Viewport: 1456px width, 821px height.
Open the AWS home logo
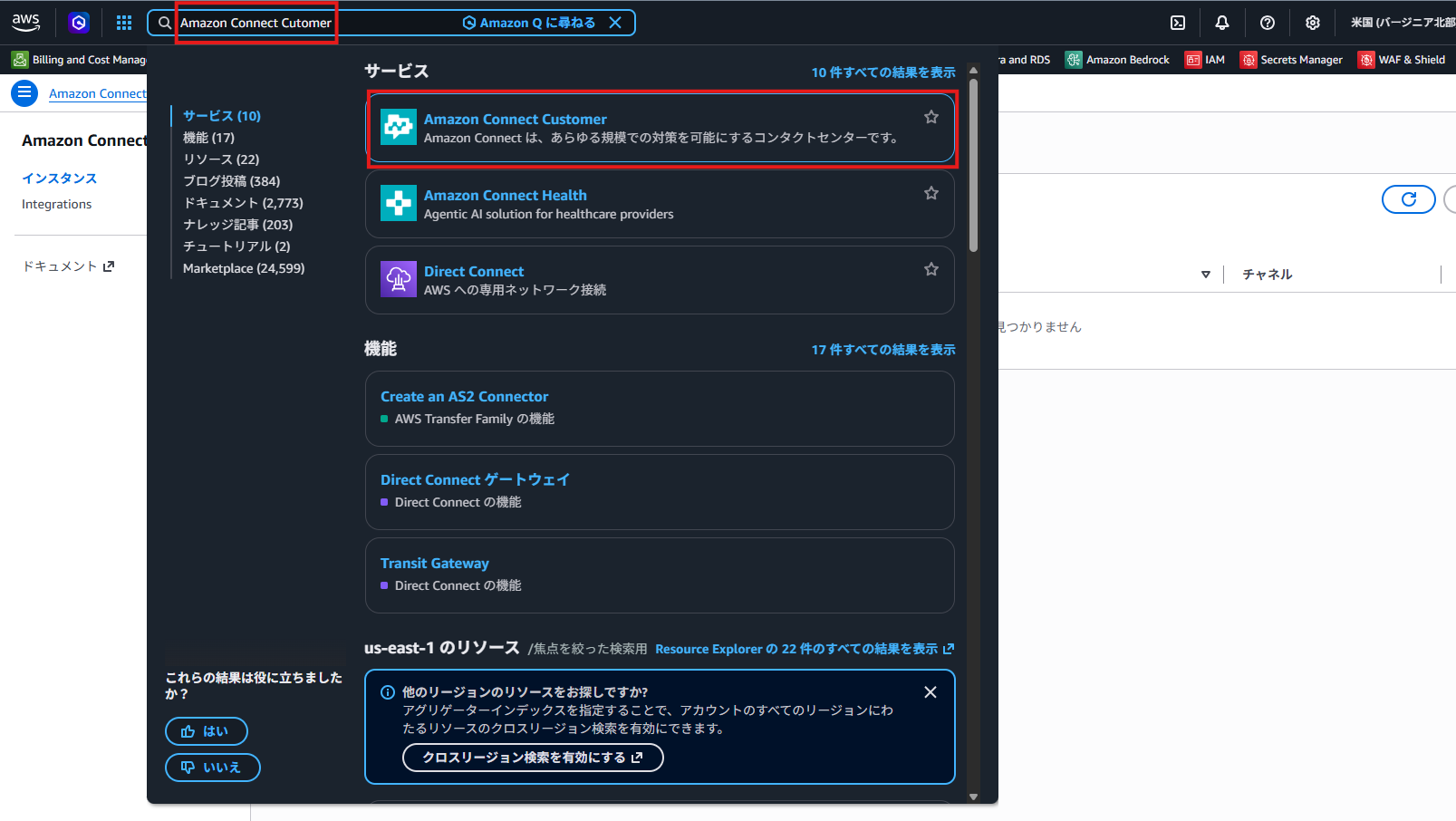[25, 23]
